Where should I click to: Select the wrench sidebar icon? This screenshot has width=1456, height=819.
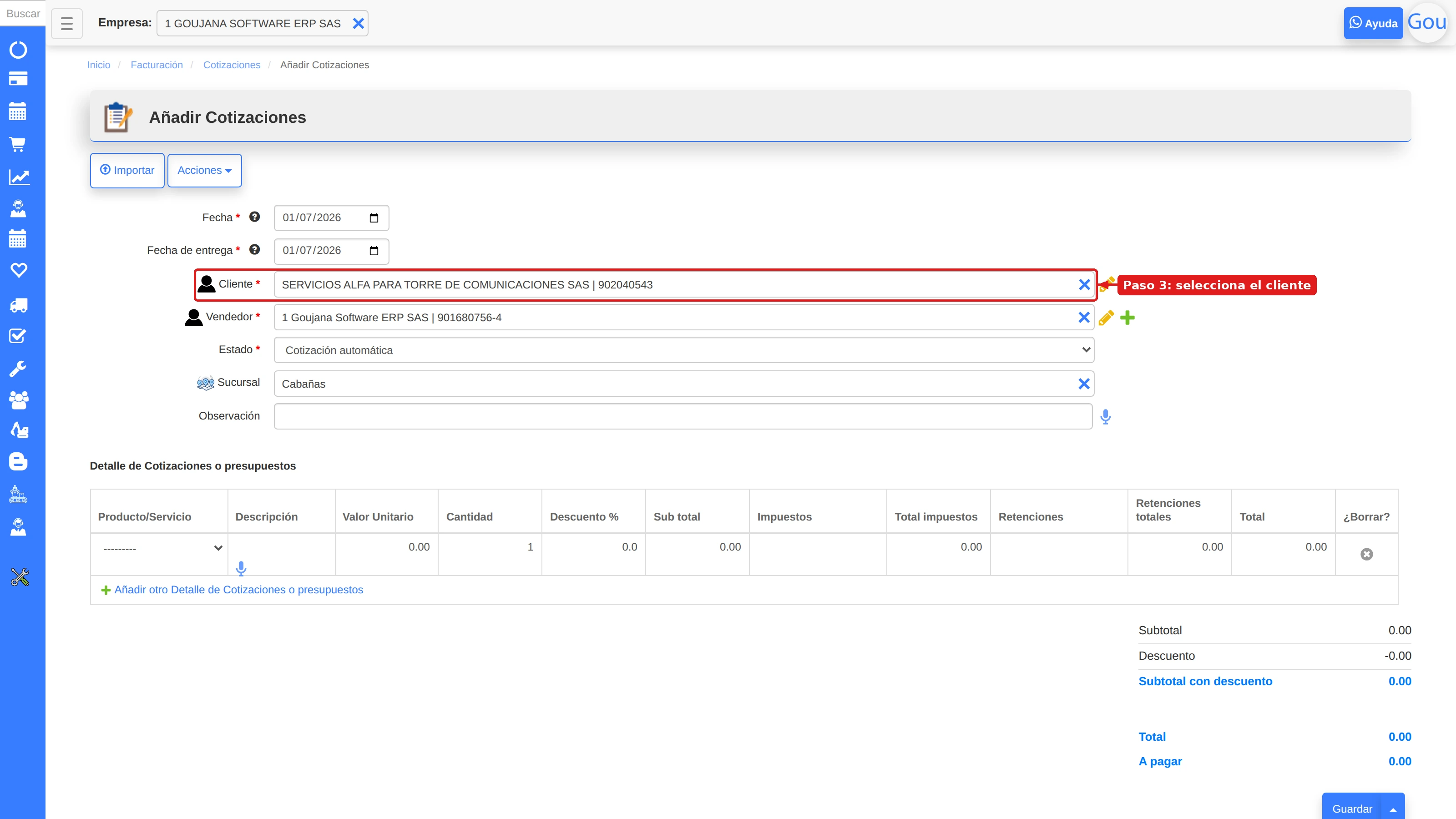(x=18, y=369)
